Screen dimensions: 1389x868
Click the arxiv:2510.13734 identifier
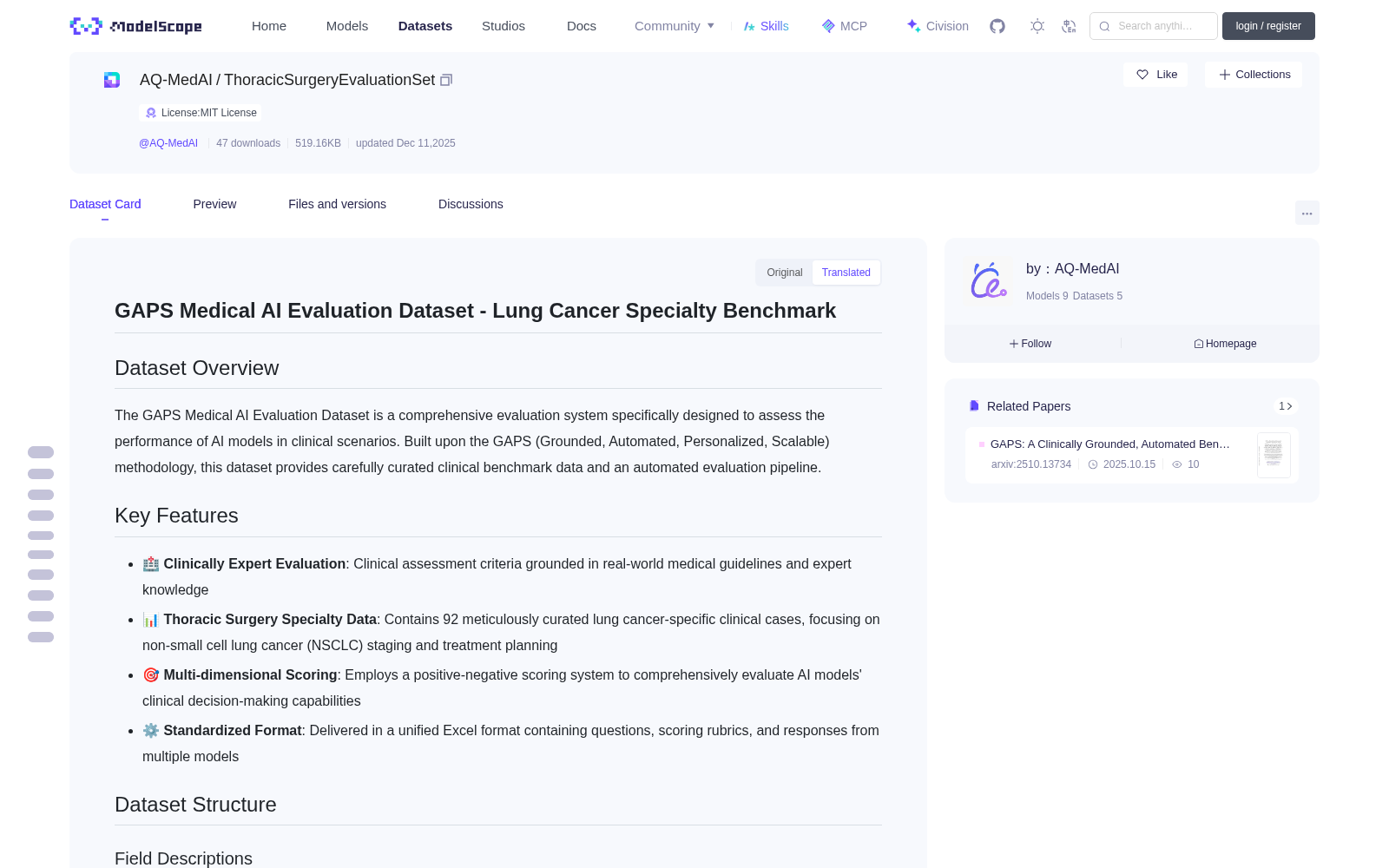click(x=1031, y=464)
